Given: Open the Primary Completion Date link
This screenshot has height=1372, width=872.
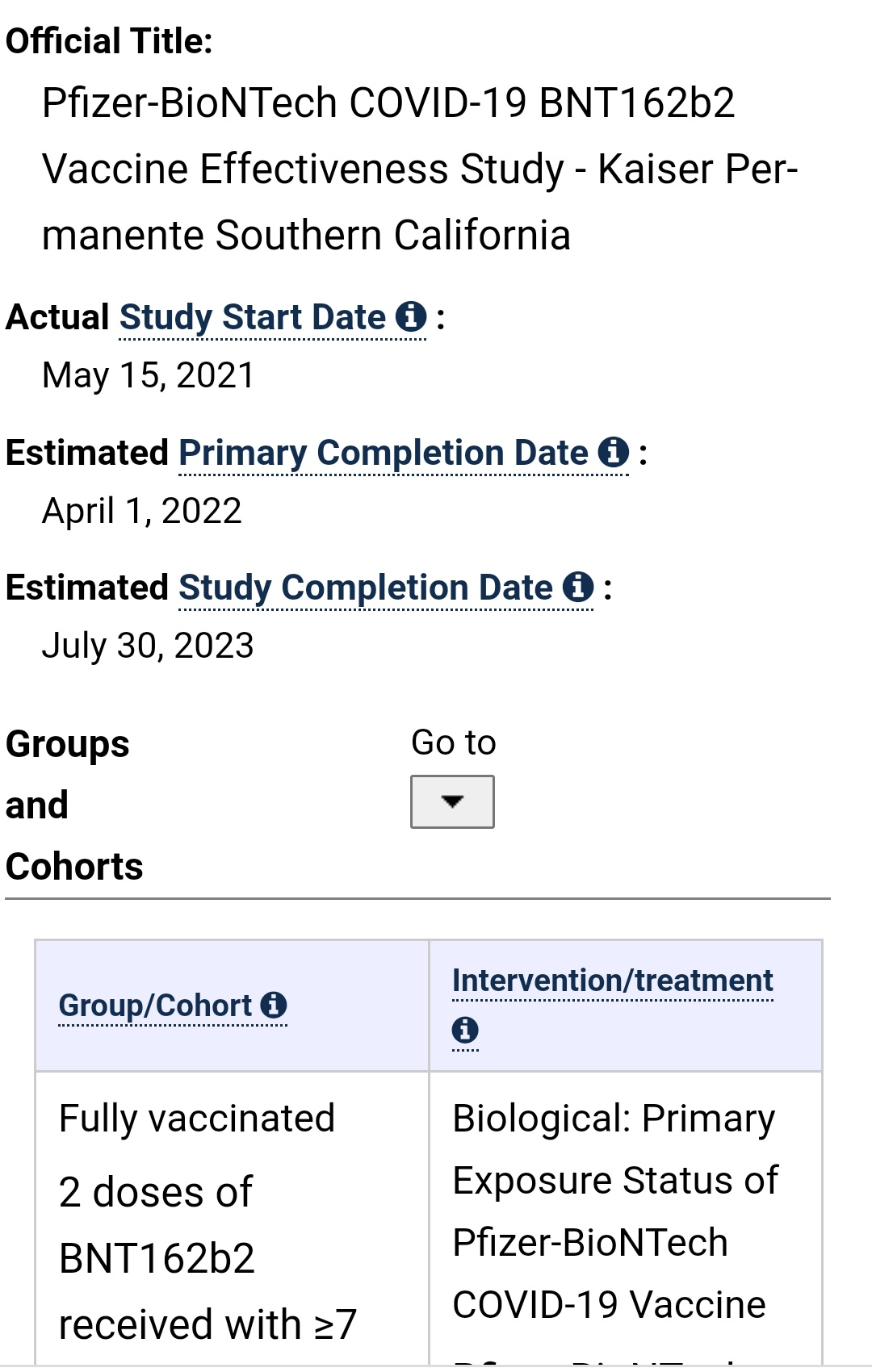Looking at the screenshot, I should pos(384,453).
